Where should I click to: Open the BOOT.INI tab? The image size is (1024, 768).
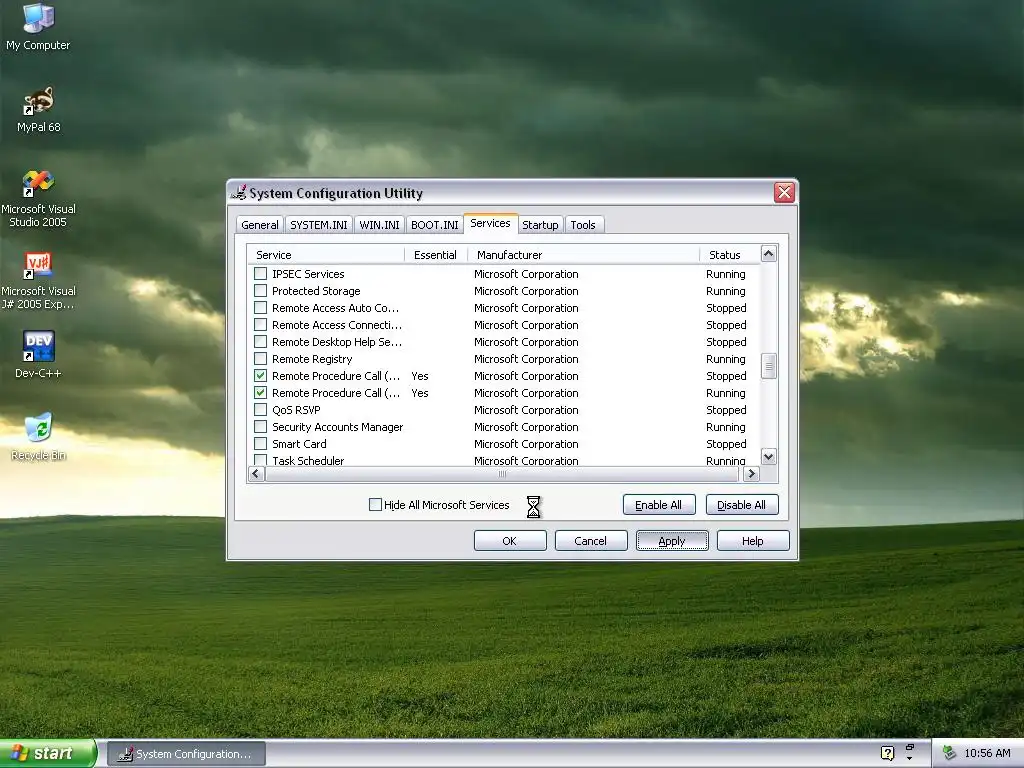point(434,225)
